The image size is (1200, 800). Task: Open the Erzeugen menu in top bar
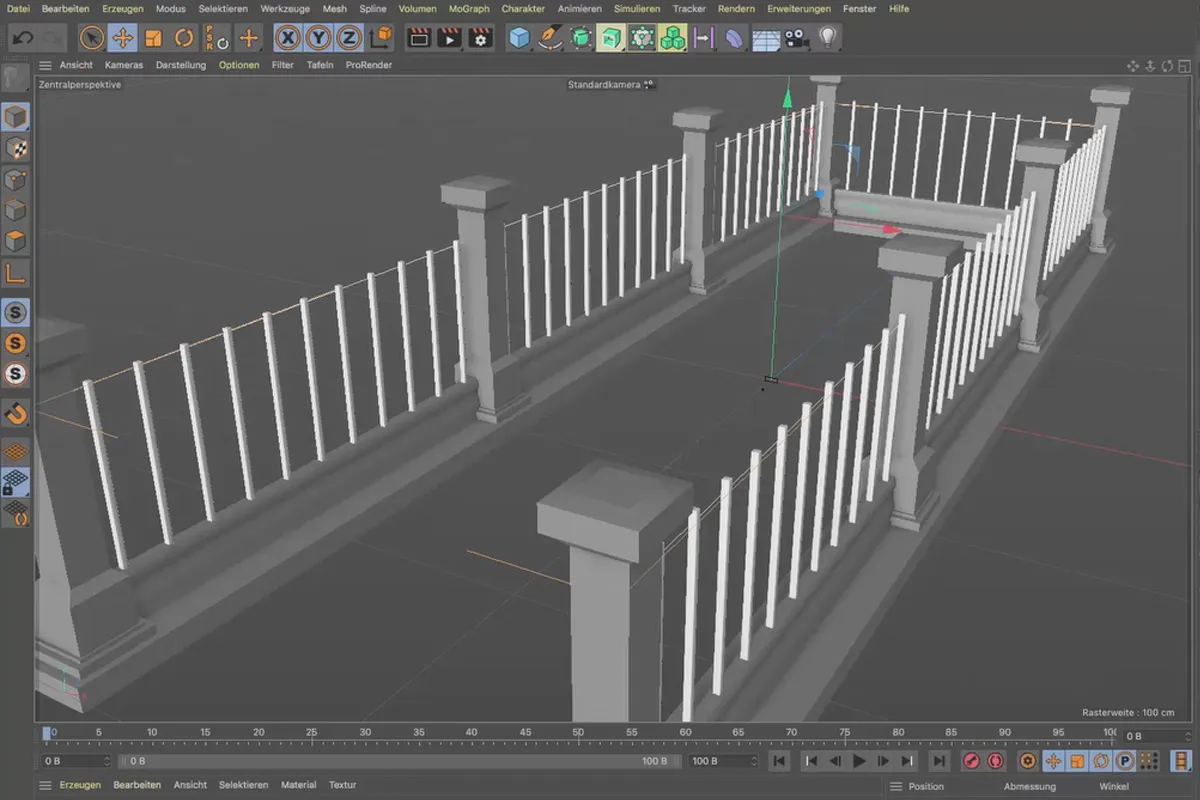pyautogui.click(x=122, y=8)
